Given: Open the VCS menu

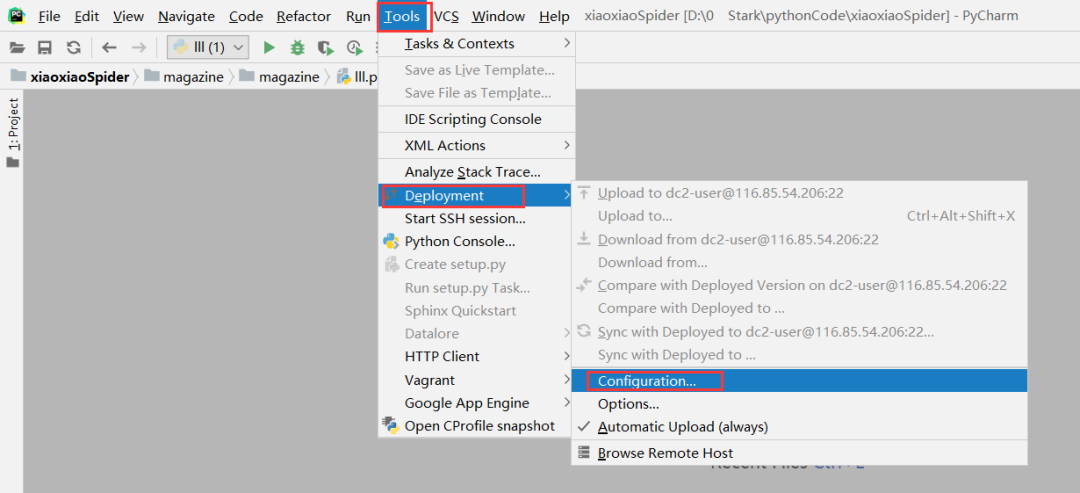Looking at the screenshot, I should click(x=446, y=17).
